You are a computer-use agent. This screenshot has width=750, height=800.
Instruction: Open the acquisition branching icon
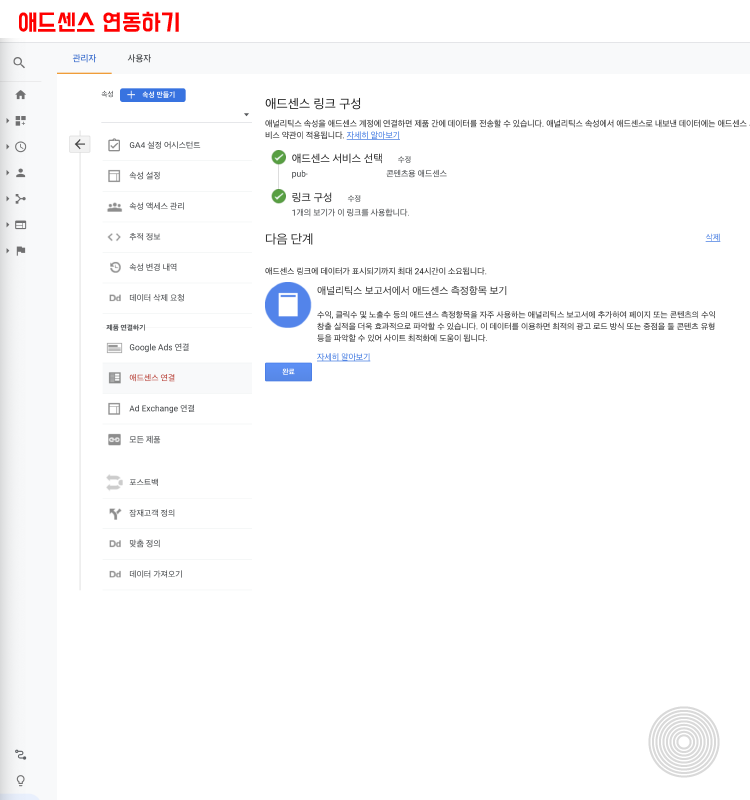(20, 199)
